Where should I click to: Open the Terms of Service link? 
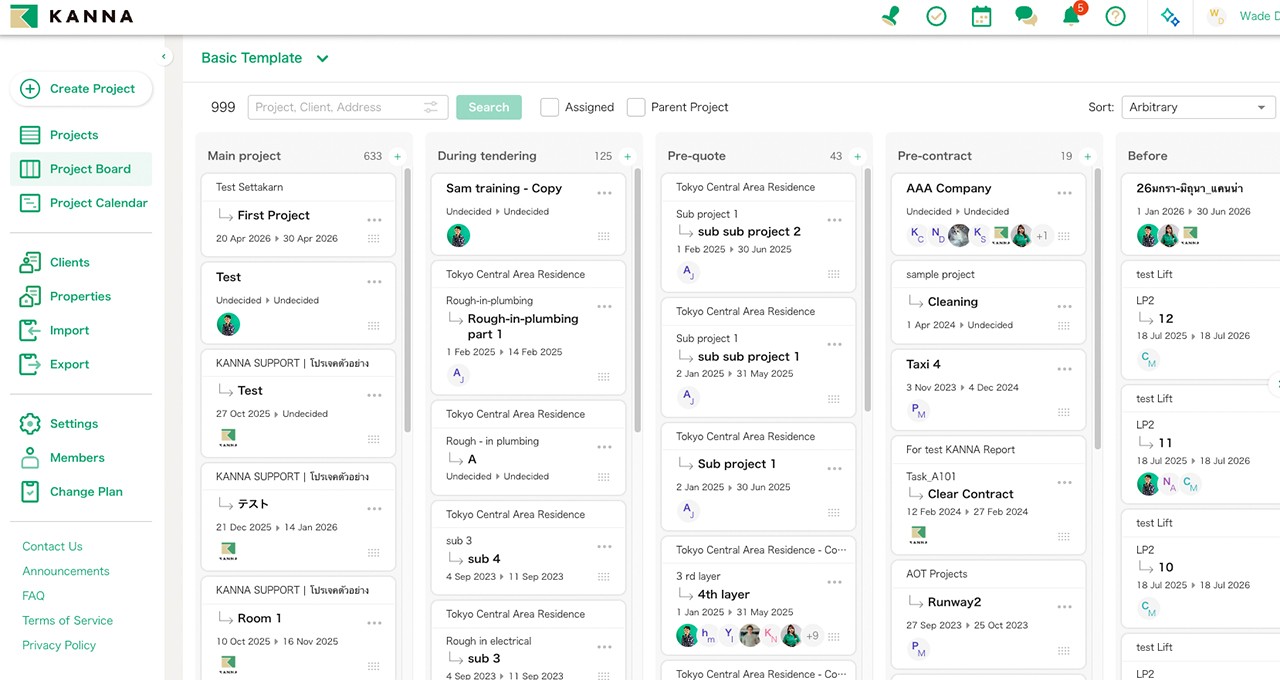(x=67, y=621)
